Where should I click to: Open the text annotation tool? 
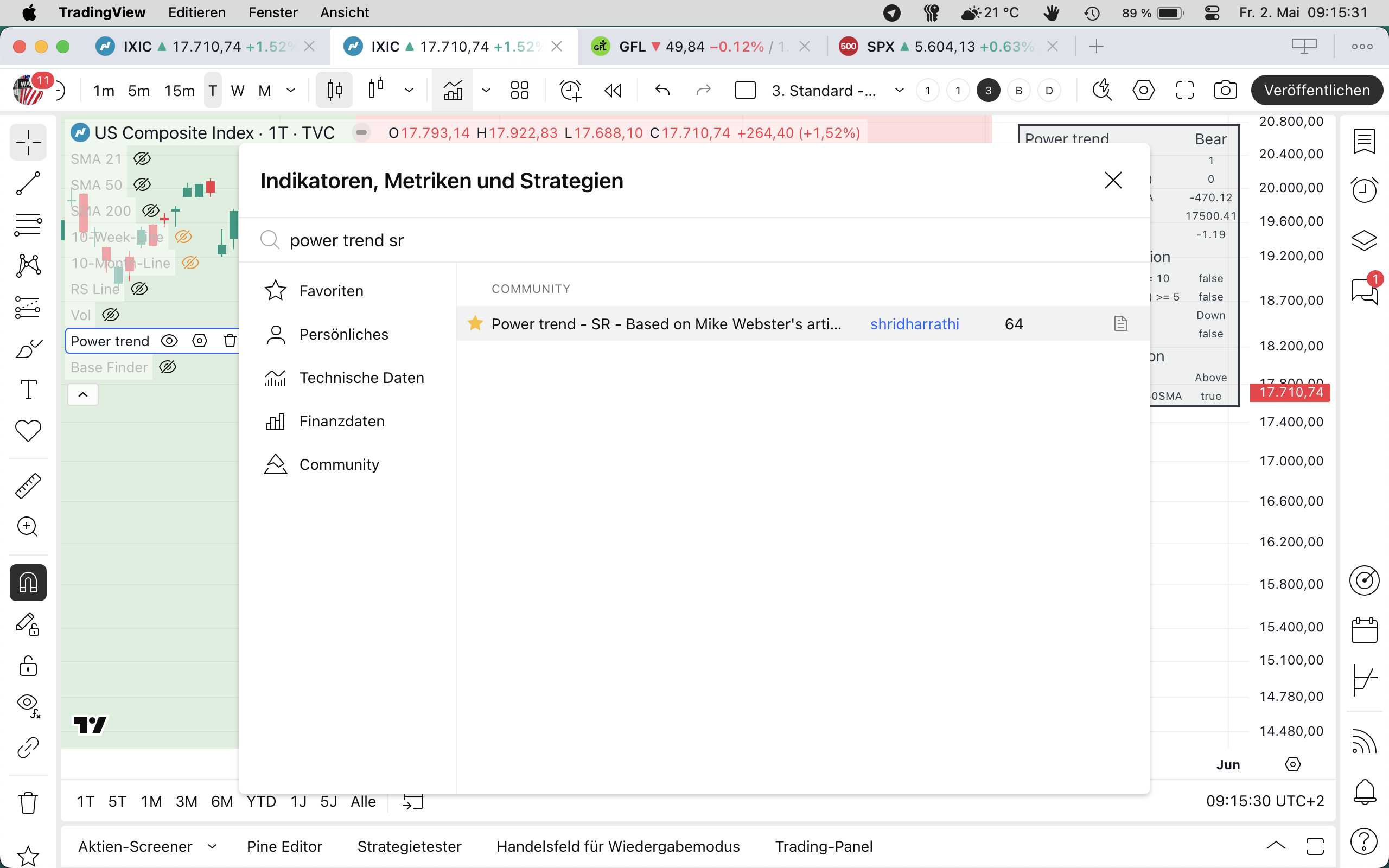[28, 389]
